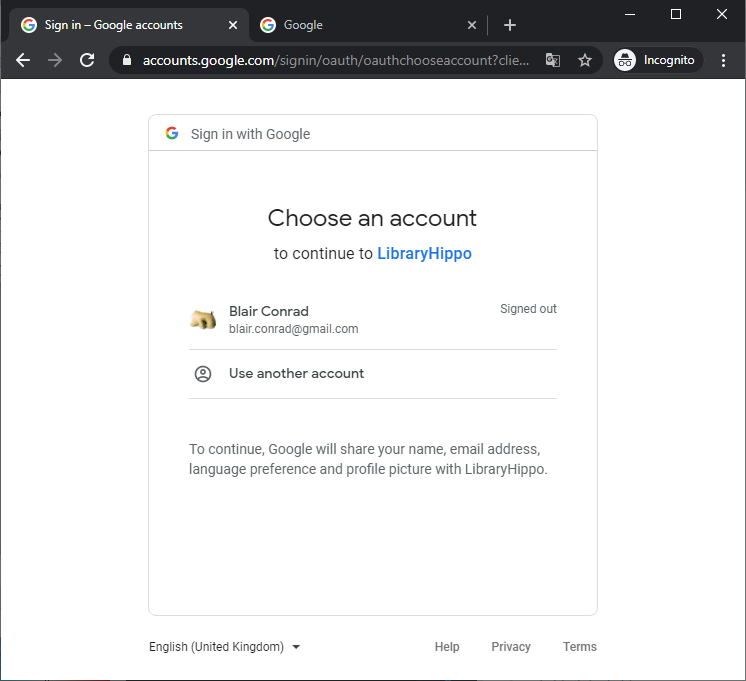Image resolution: width=746 pixels, height=681 pixels.
Task: Click the Google logo in the sign-in header
Action: (x=172, y=133)
